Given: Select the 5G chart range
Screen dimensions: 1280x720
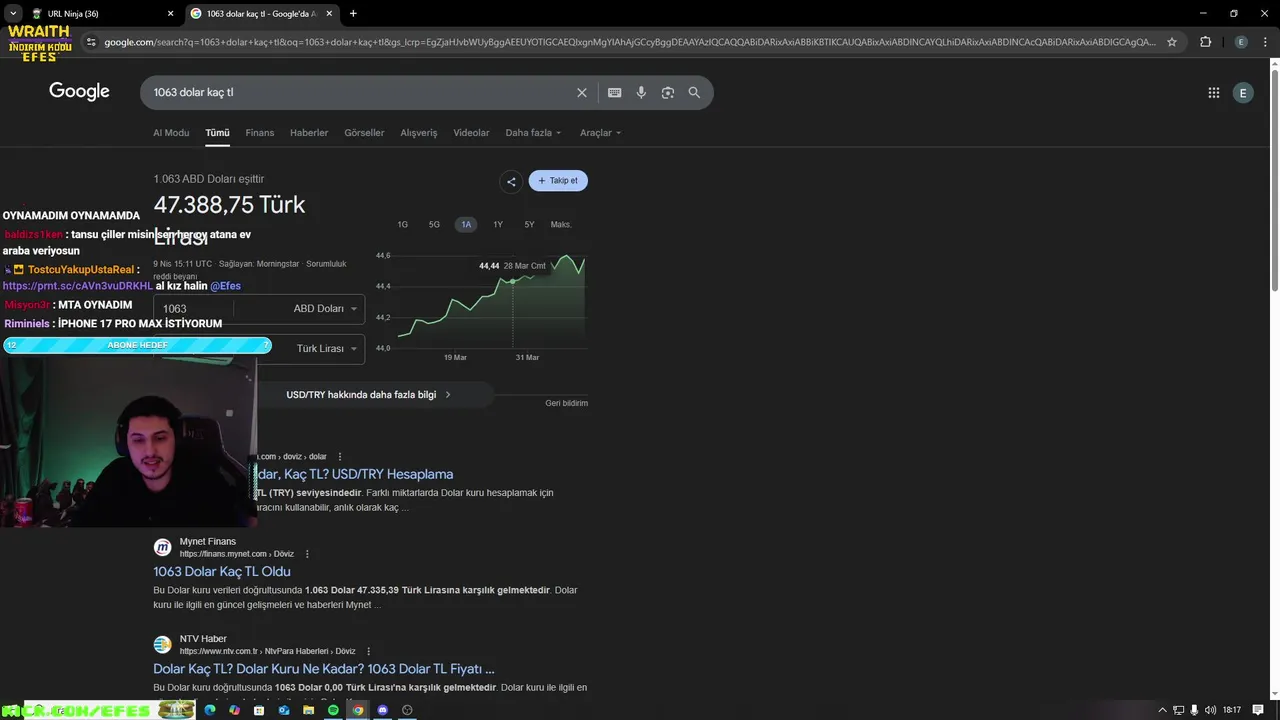Looking at the screenshot, I should (434, 224).
